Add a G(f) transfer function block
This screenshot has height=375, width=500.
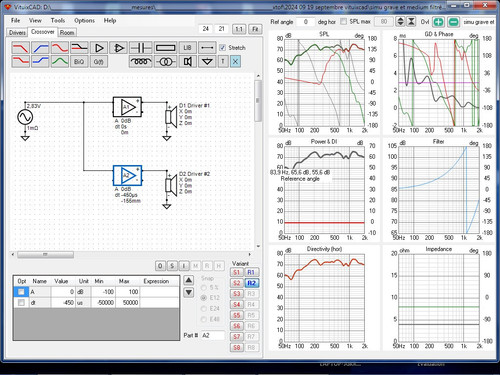point(99,62)
